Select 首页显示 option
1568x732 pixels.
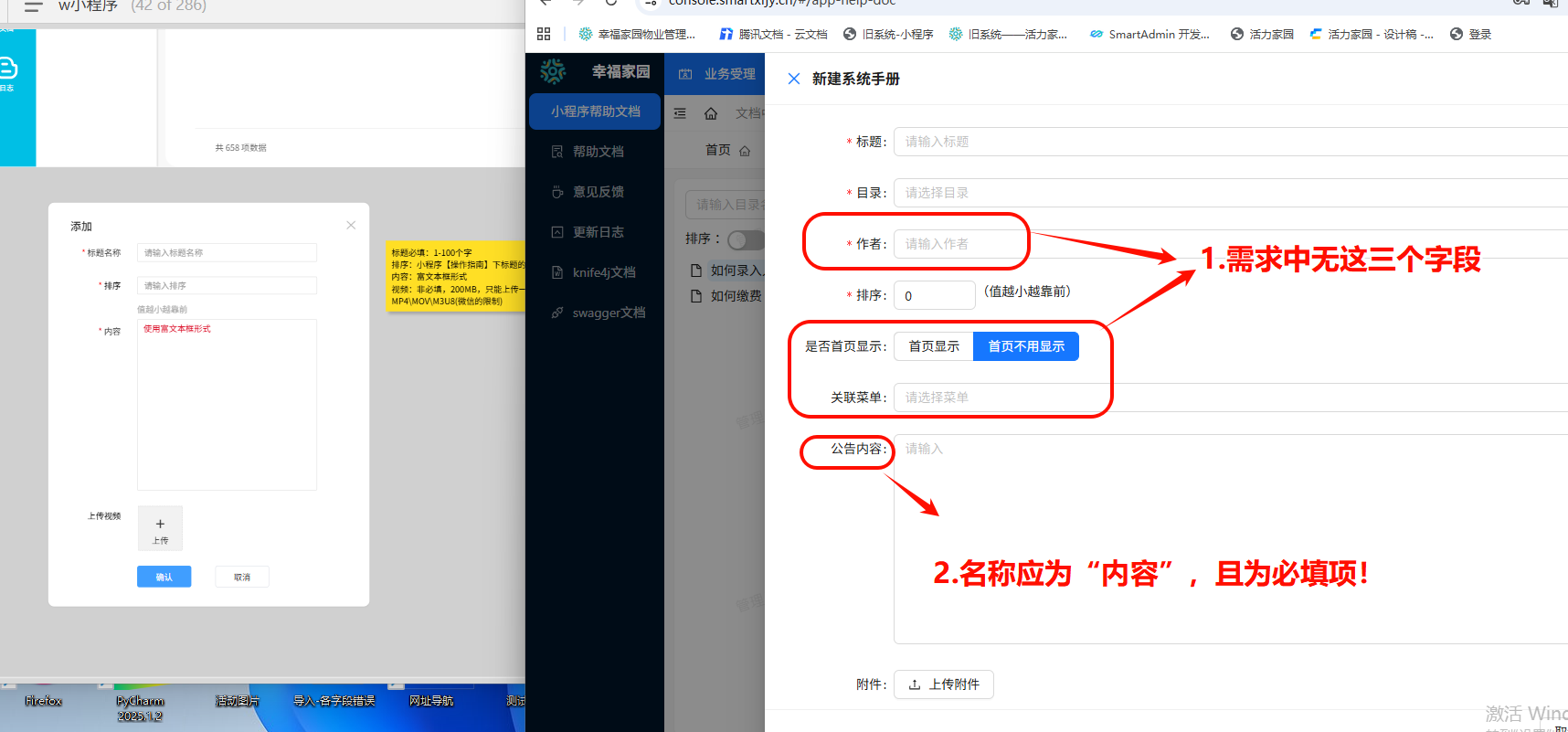[x=933, y=346]
